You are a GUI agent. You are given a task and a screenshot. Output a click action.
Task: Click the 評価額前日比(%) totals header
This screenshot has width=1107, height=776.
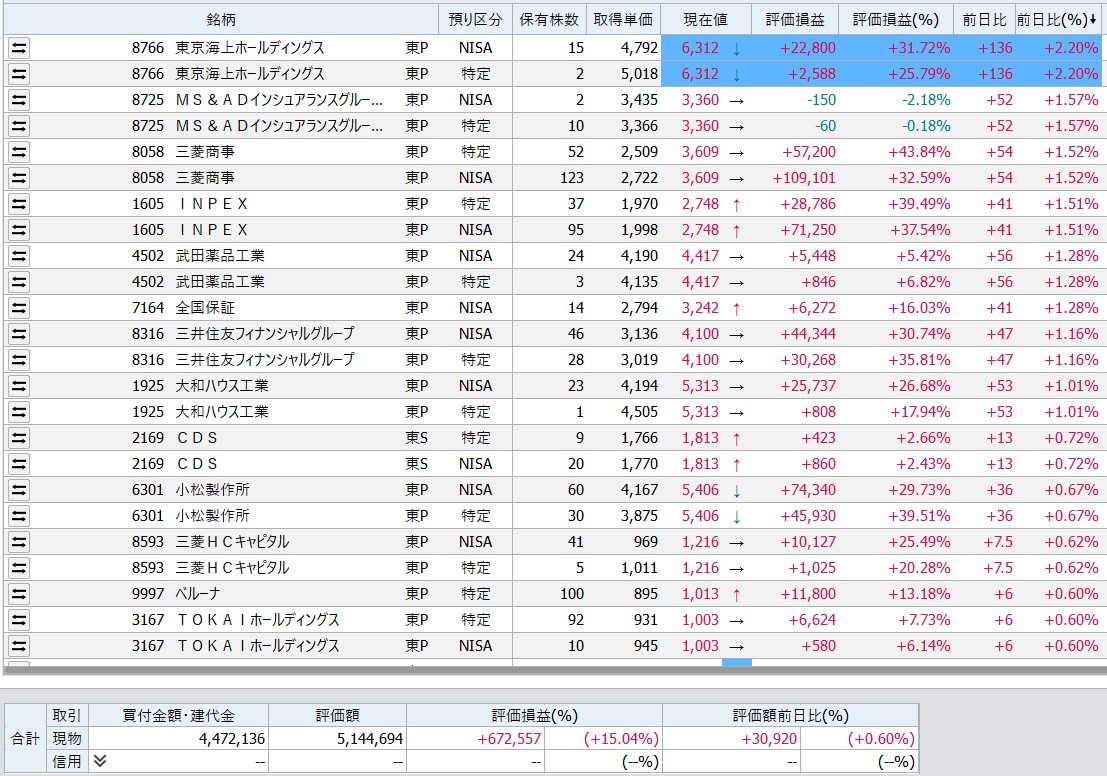[x=791, y=715]
